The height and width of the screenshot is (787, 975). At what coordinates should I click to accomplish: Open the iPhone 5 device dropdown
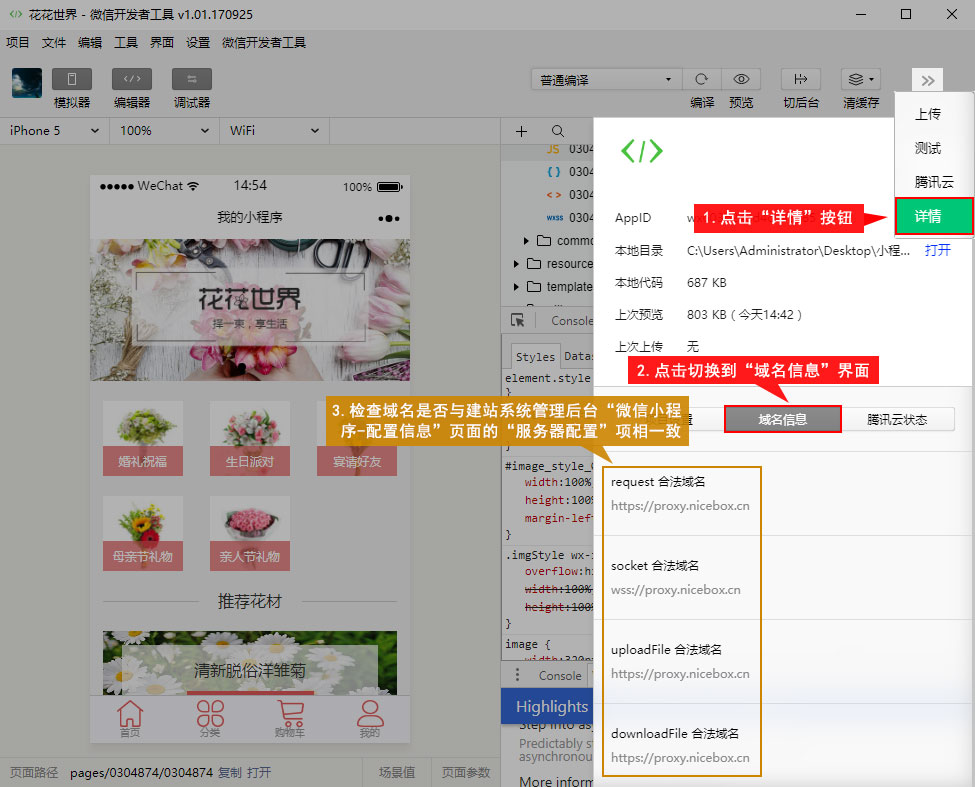54,131
